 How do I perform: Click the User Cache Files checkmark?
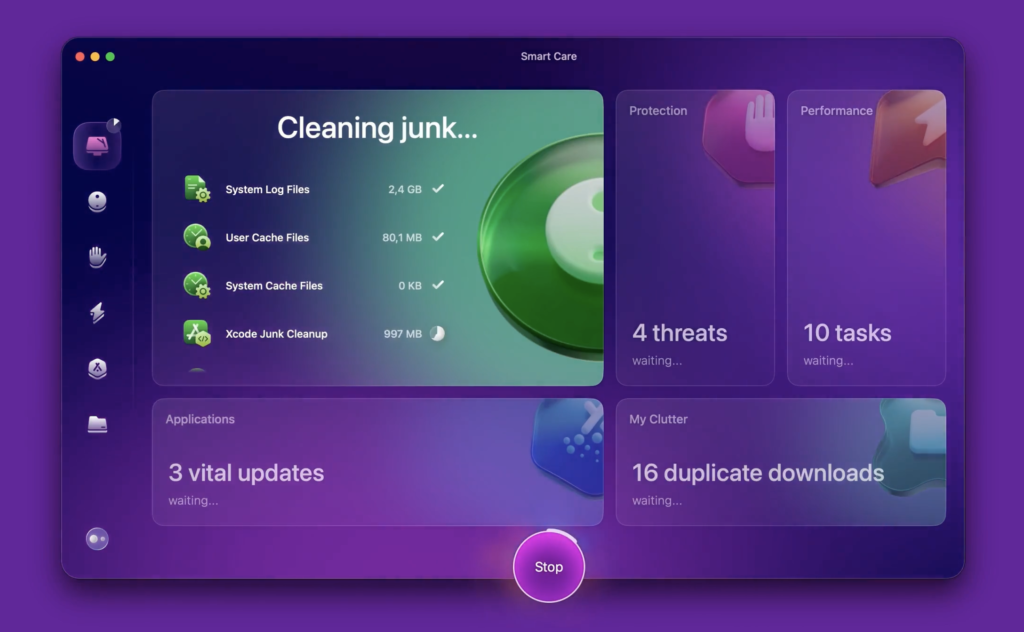pyautogui.click(x=438, y=237)
